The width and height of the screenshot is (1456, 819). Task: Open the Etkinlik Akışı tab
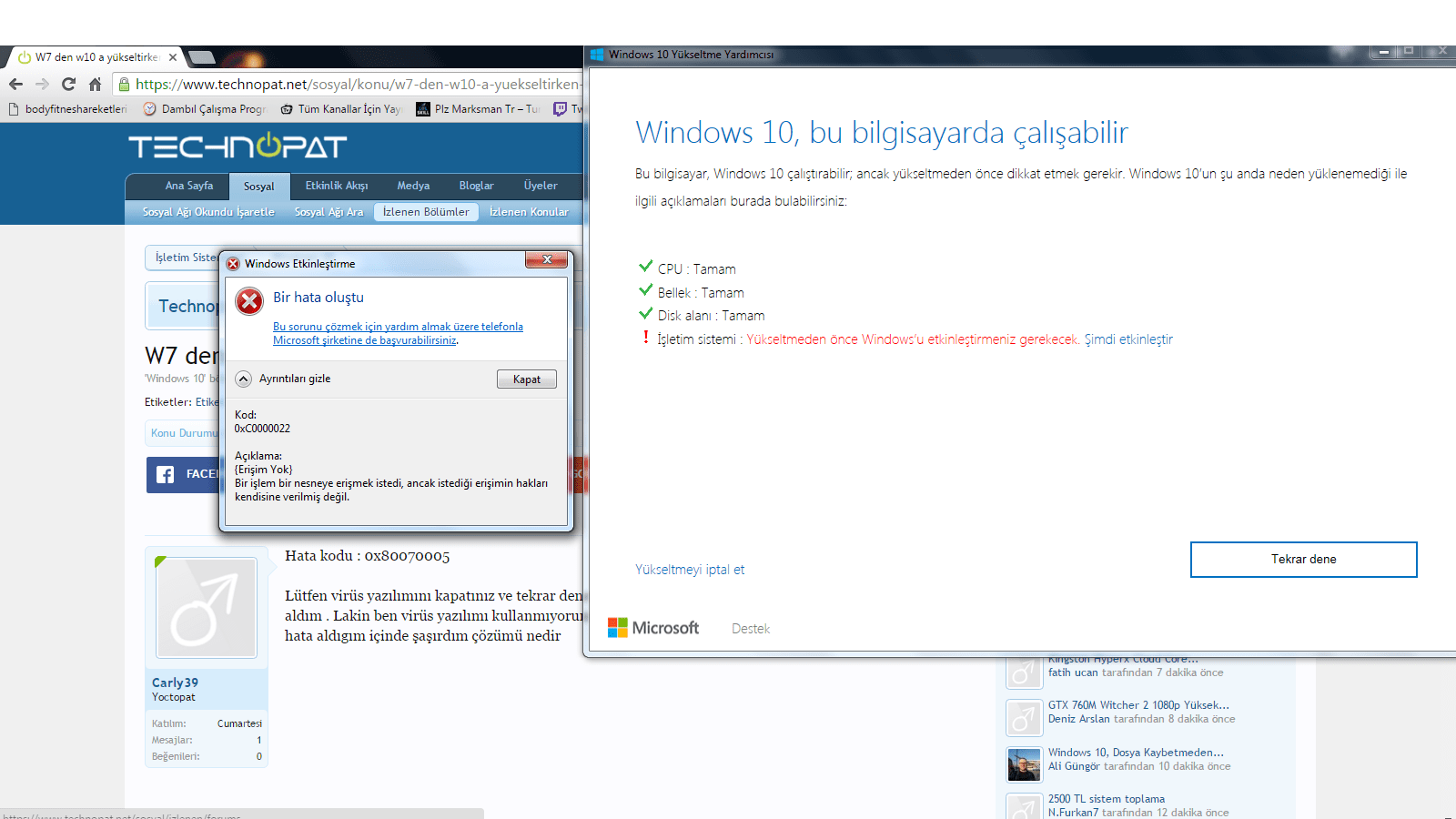[337, 186]
